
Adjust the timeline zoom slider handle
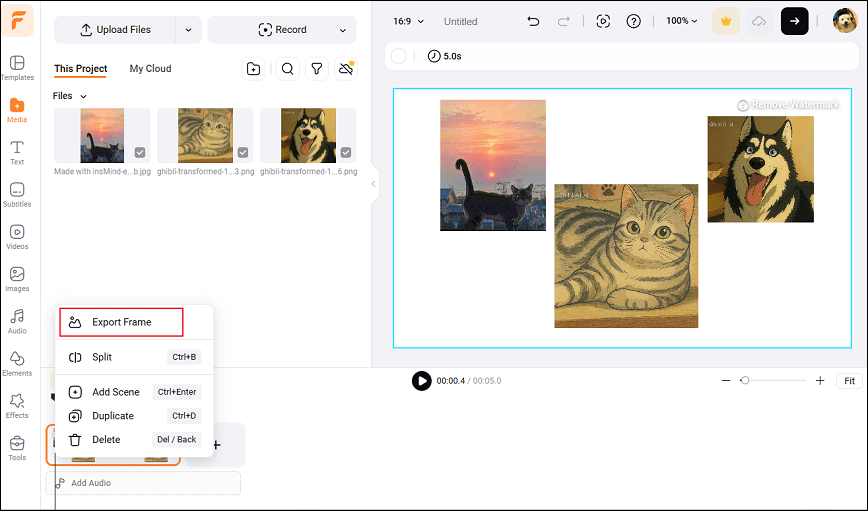tap(745, 381)
